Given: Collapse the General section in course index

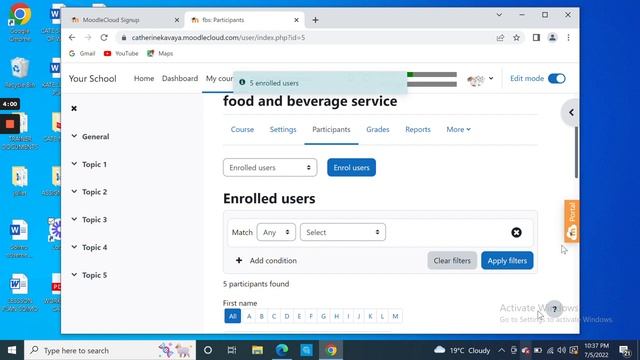Looking at the screenshot, I should tap(74, 136).
